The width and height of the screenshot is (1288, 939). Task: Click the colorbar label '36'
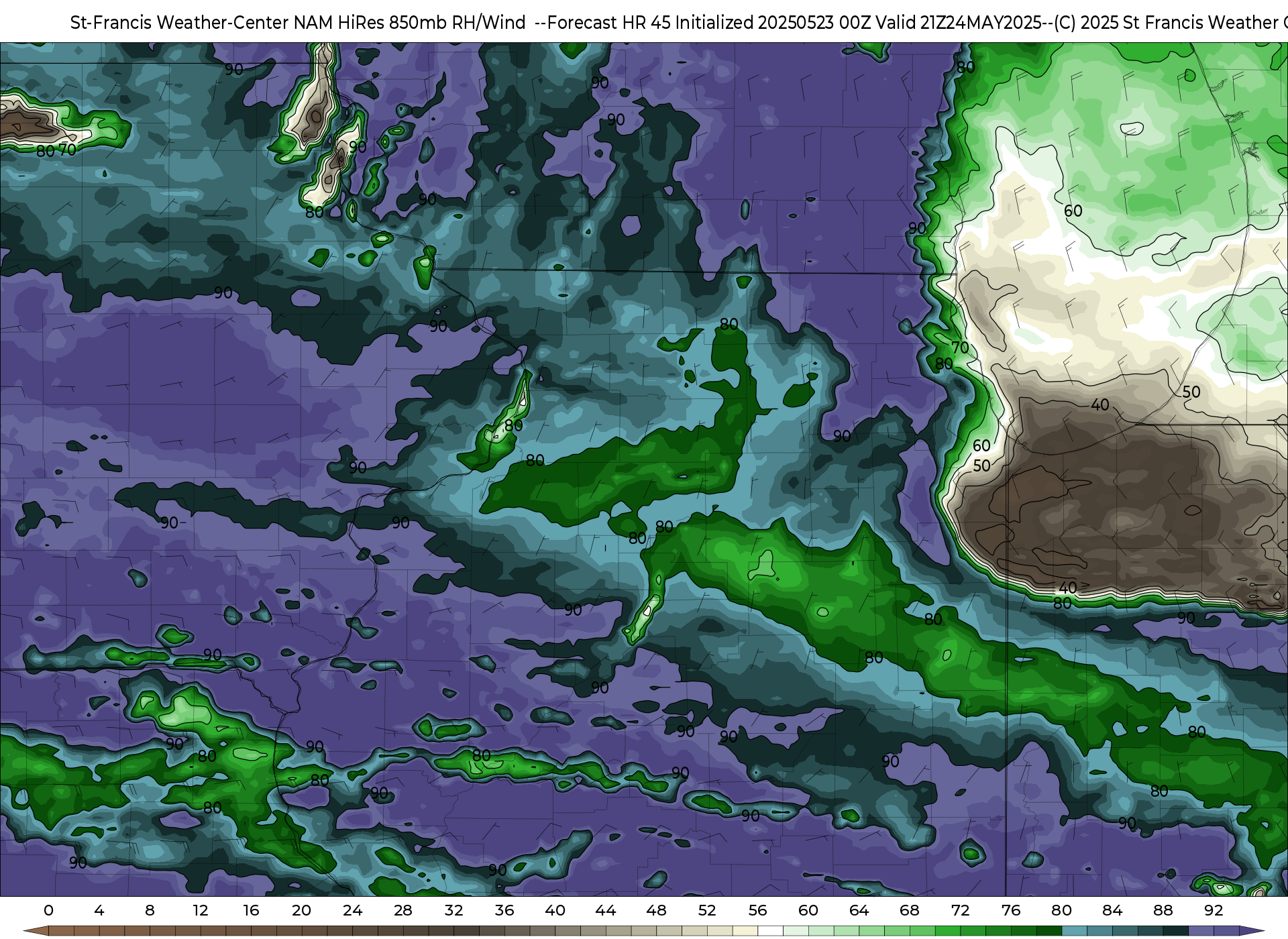504,910
